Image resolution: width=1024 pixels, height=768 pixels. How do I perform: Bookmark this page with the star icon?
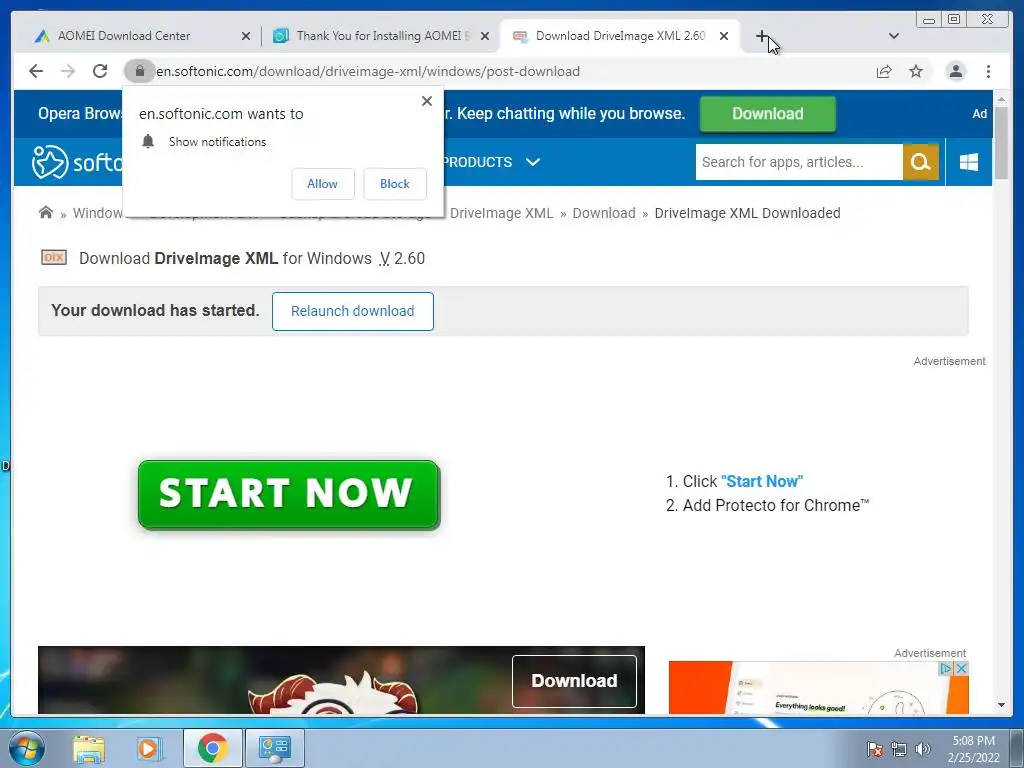[916, 71]
